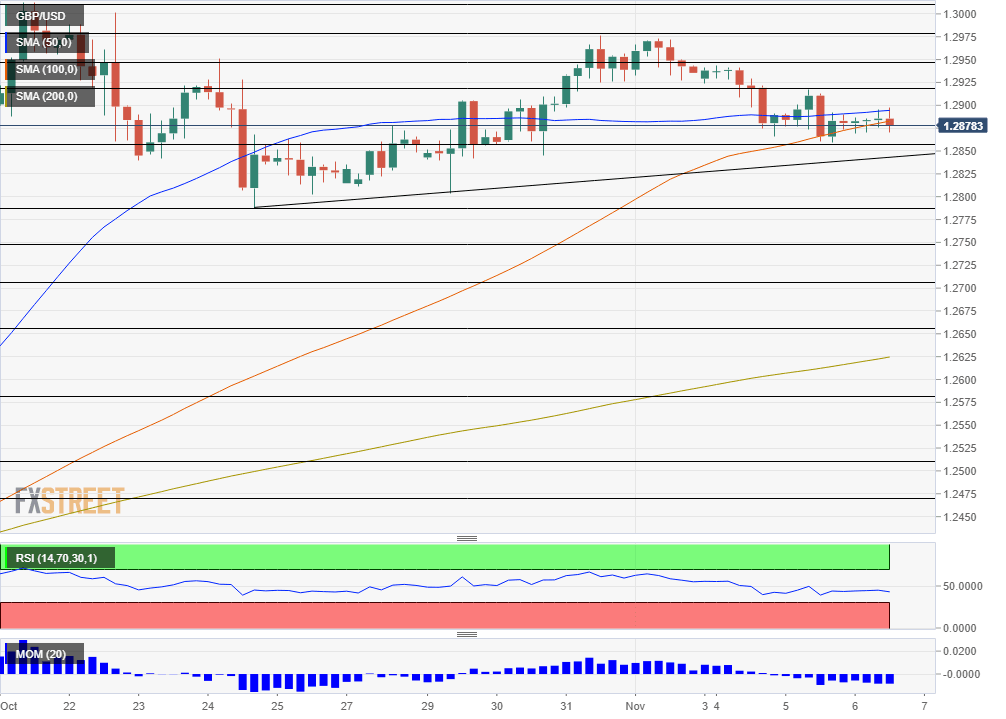Click the 1.2500 price axis label
This screenshot has height=719, width=1006.
[960, 471]
